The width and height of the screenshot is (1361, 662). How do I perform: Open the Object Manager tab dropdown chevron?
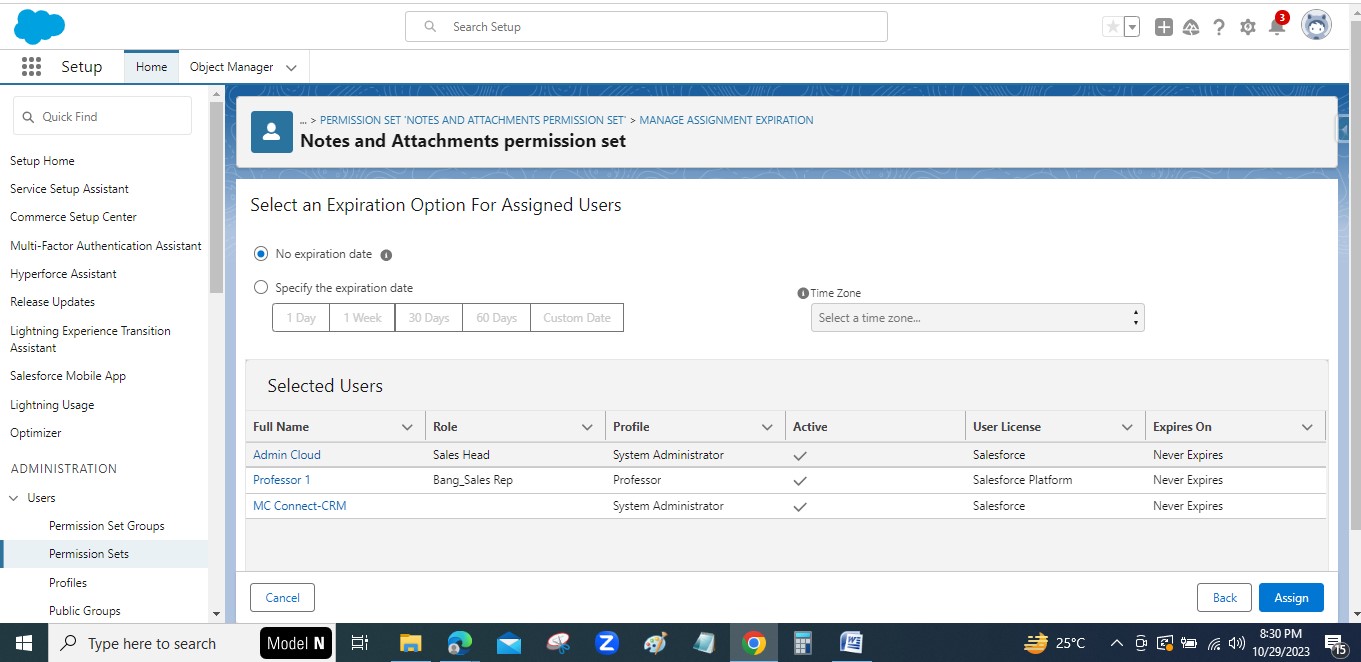pos(291,68)
